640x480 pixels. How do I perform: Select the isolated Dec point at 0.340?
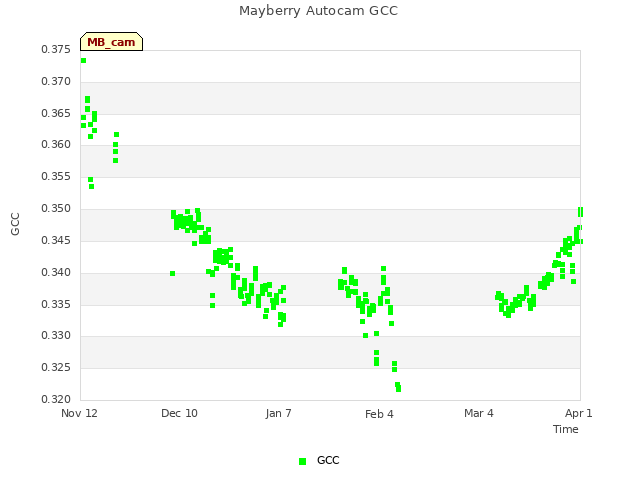point(172,273)
